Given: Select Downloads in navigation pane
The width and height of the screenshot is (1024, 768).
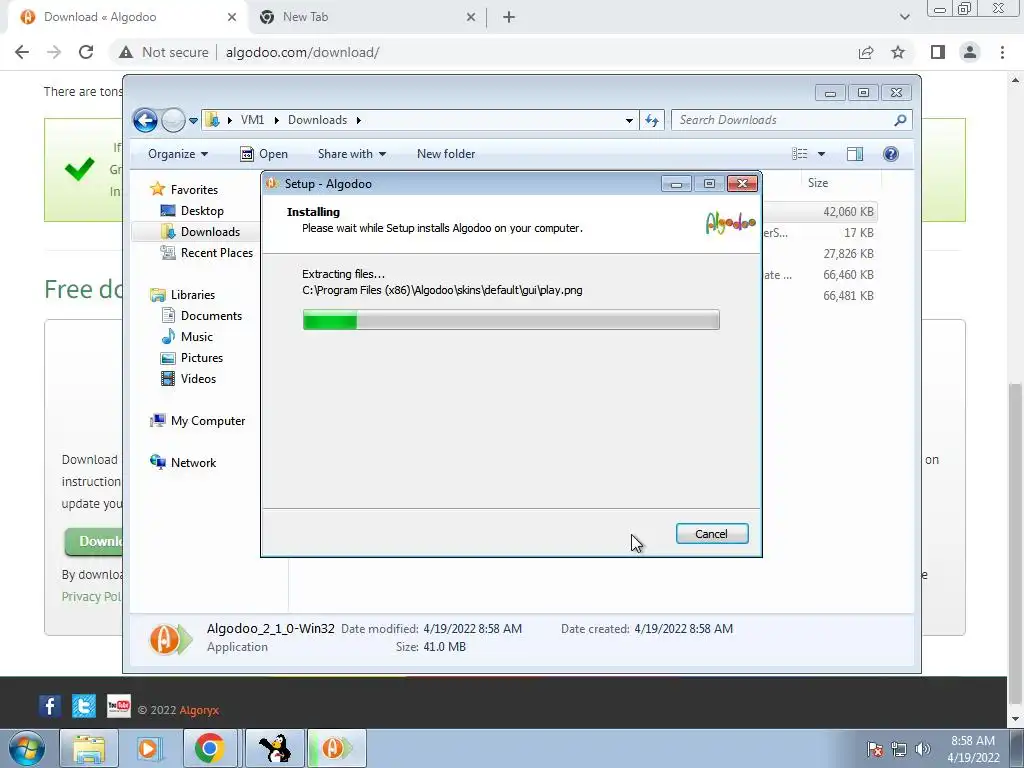Looking at the screenshot, I should pyautogui.click(x=201, y=232).
